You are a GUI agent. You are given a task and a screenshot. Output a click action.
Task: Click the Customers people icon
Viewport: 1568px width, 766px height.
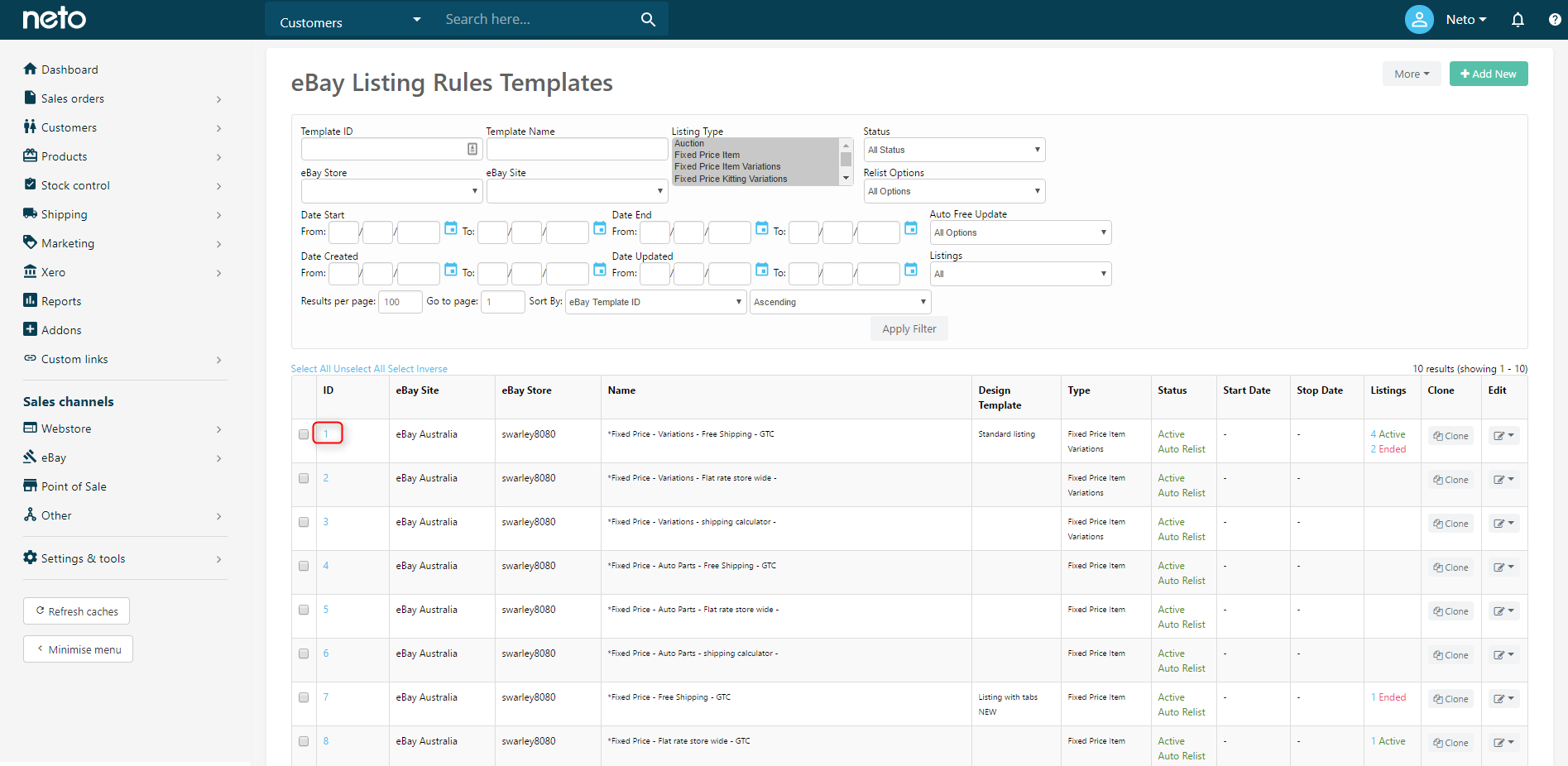tap(31, 127)
